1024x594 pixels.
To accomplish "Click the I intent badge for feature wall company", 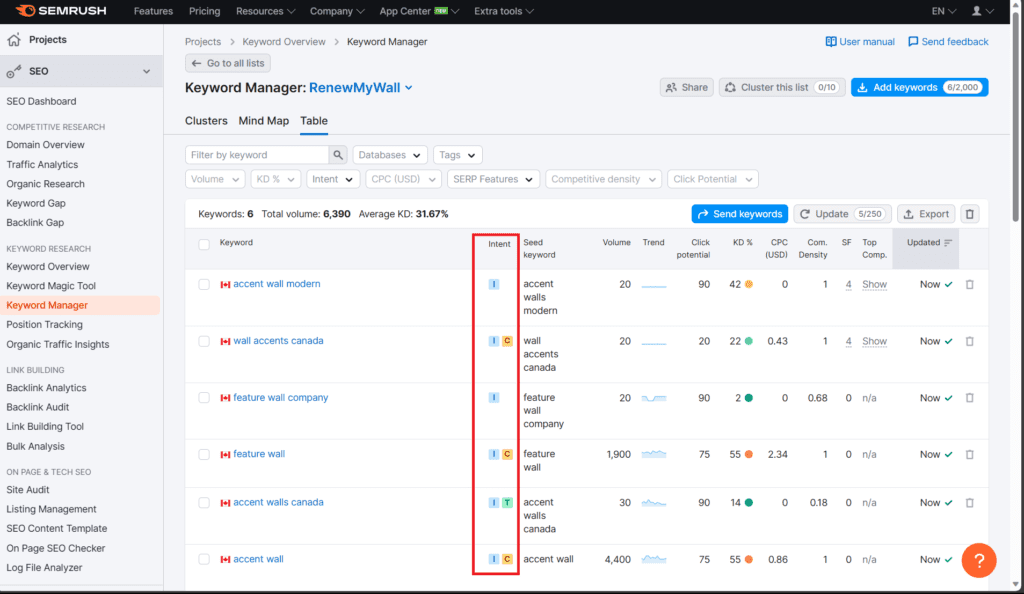I will click(494, 398).
